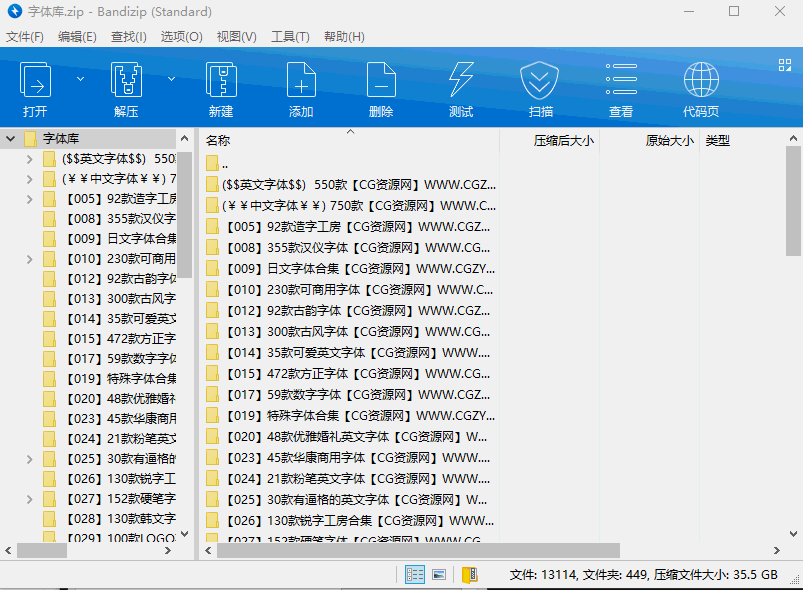Open the dropdown arrow next to 解压

[172, 79]
